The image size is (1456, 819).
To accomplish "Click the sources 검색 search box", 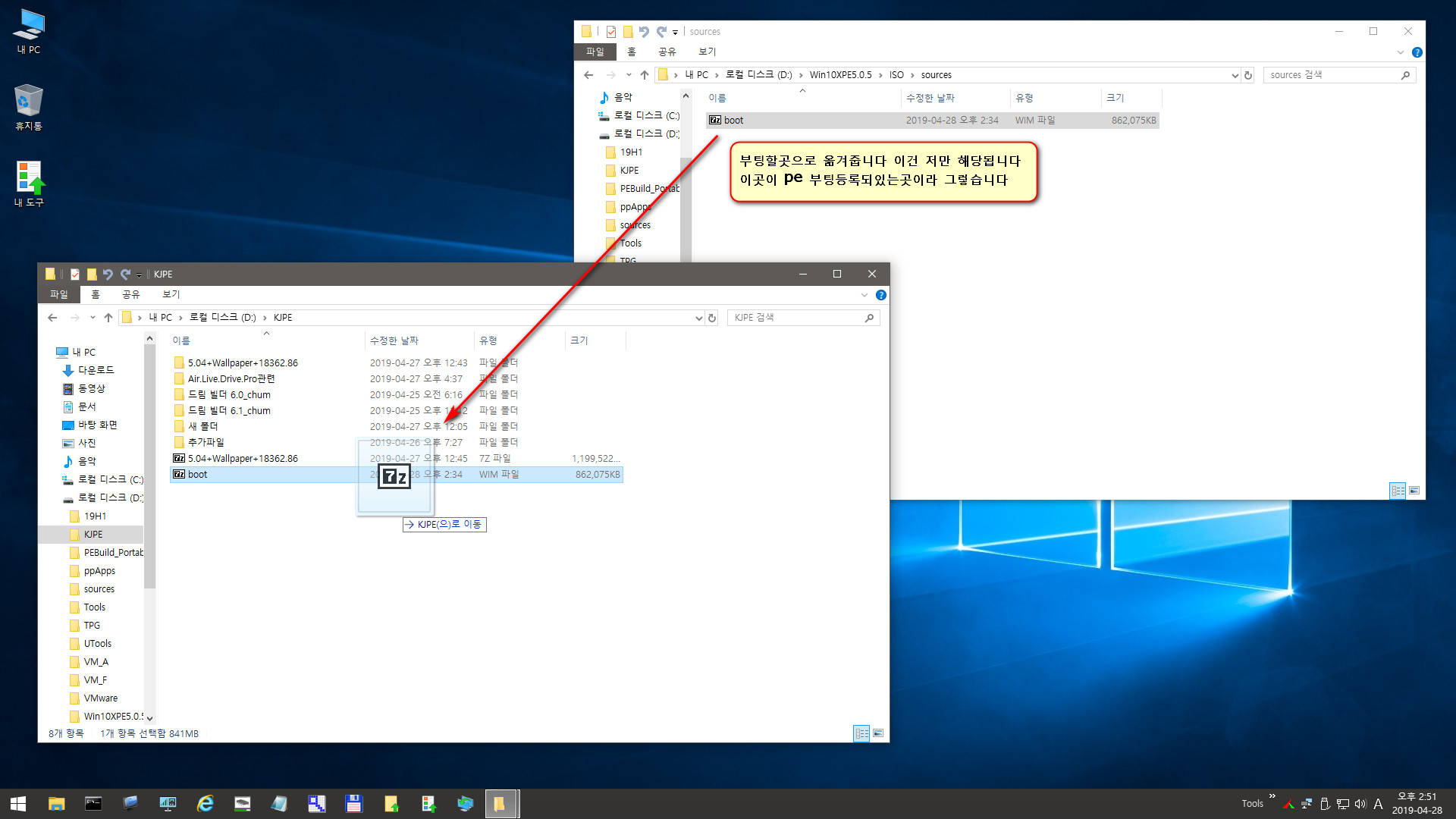I will 1339,75.
